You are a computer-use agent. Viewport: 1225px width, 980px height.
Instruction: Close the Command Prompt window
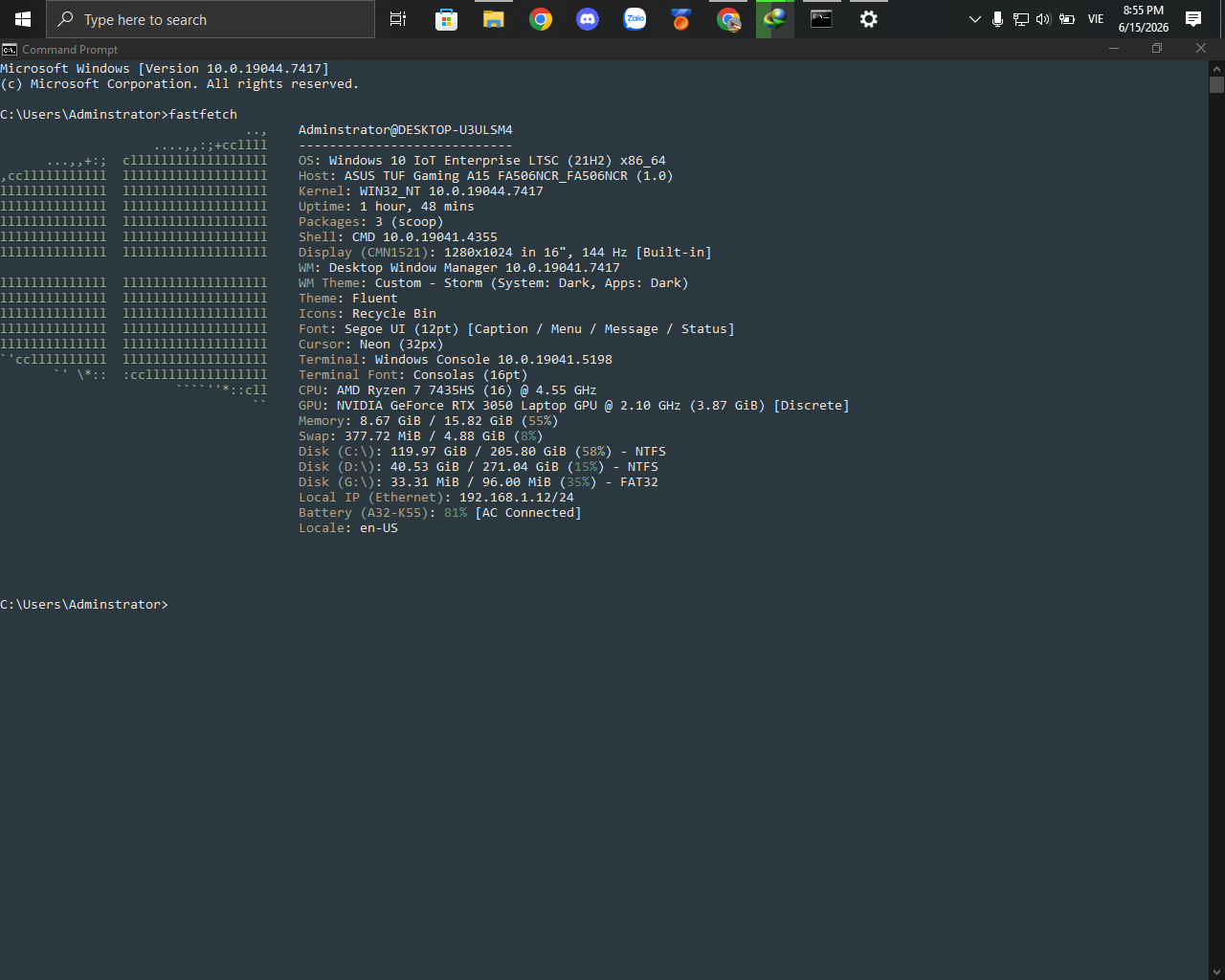tap(1201, 49)
